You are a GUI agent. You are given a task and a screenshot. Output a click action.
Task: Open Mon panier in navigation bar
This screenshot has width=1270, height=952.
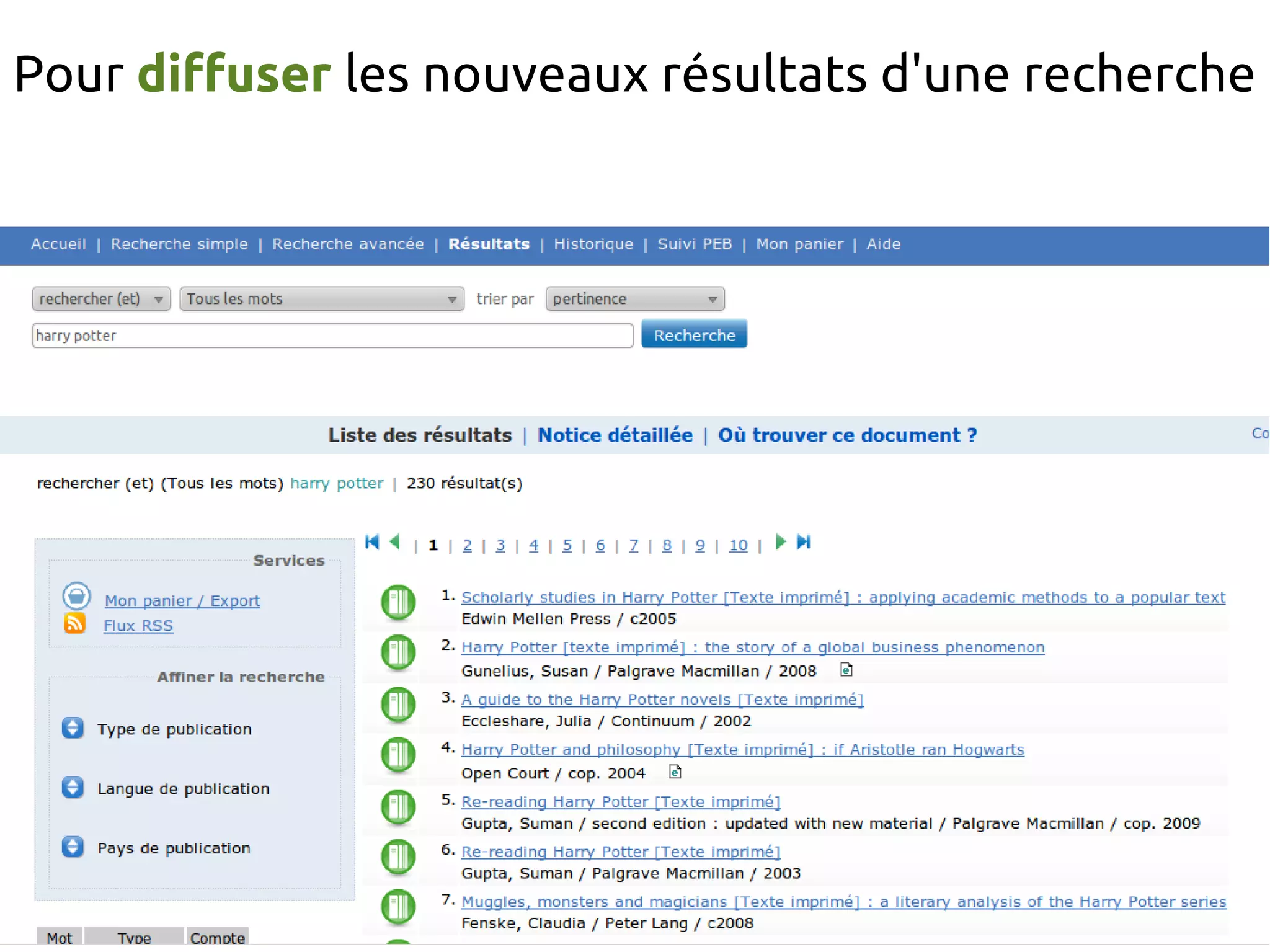click(799, 244)
